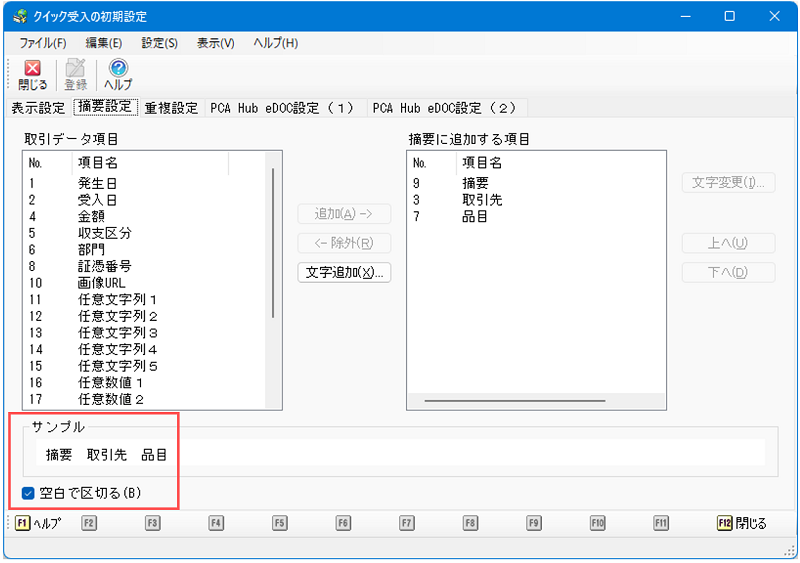Open the 設定(S) menu
Screen dimensions: 800x563
pos(160,43)
